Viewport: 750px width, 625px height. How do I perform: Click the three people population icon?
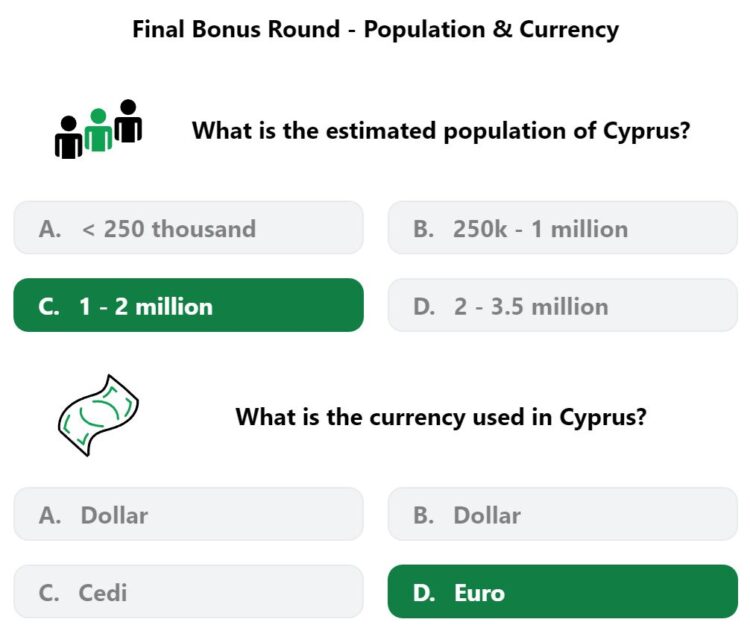pyautogui.click(x=99, y=129)
